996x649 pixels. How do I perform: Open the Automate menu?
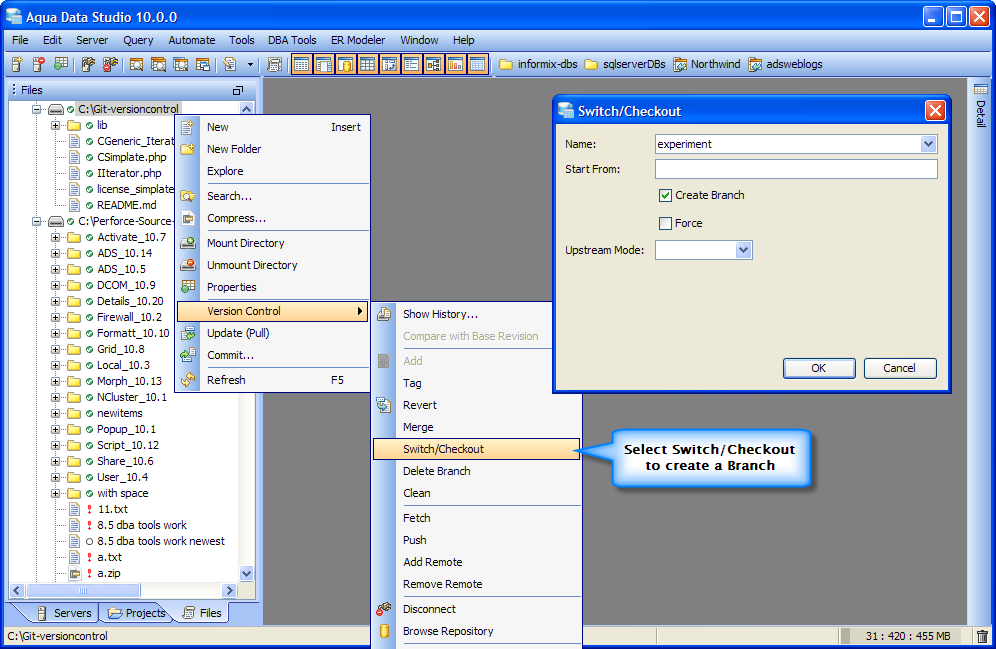192,40
